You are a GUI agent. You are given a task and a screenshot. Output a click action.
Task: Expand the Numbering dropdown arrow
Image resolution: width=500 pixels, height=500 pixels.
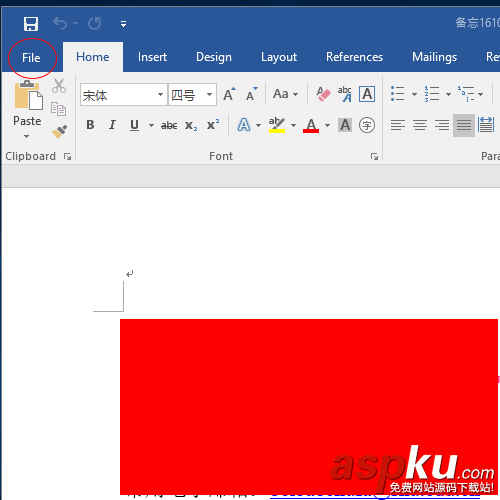coord(448,94)
